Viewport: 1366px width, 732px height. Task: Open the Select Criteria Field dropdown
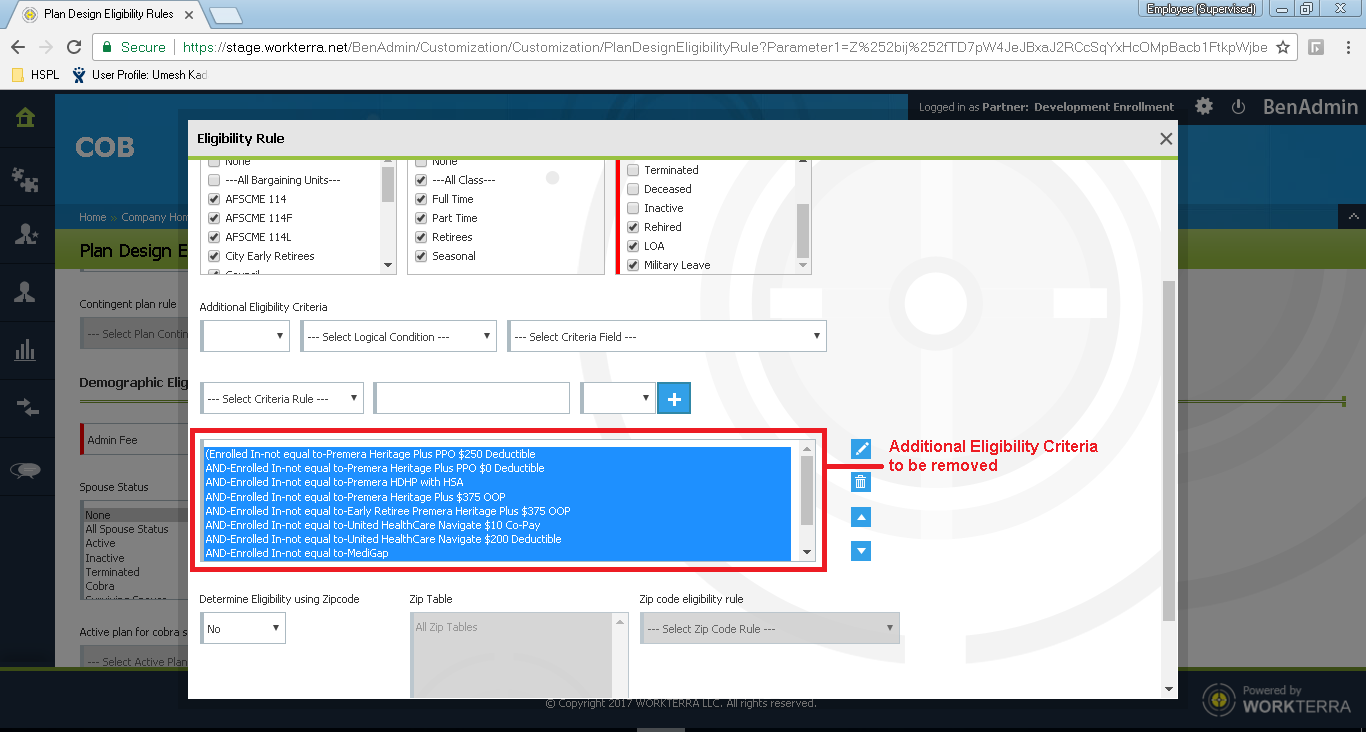point(668,336)
